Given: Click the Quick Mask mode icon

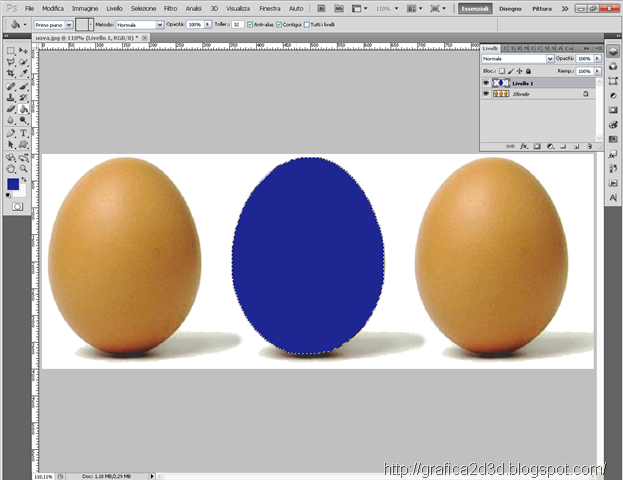Looking at the screenshot, I should (17, 205).
